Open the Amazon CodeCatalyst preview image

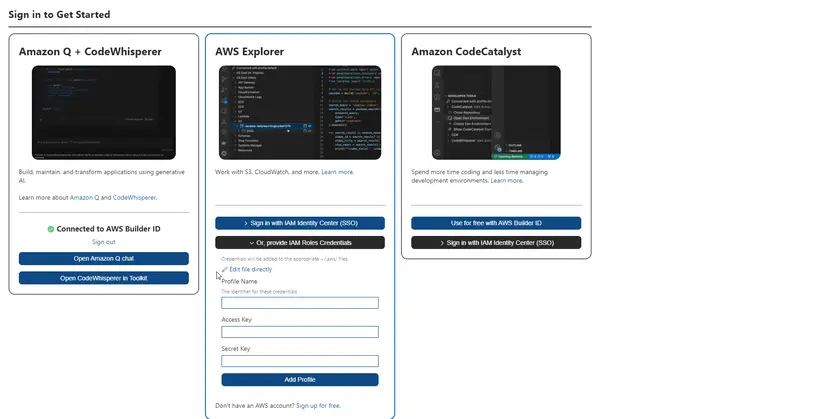tap(496, 113)
